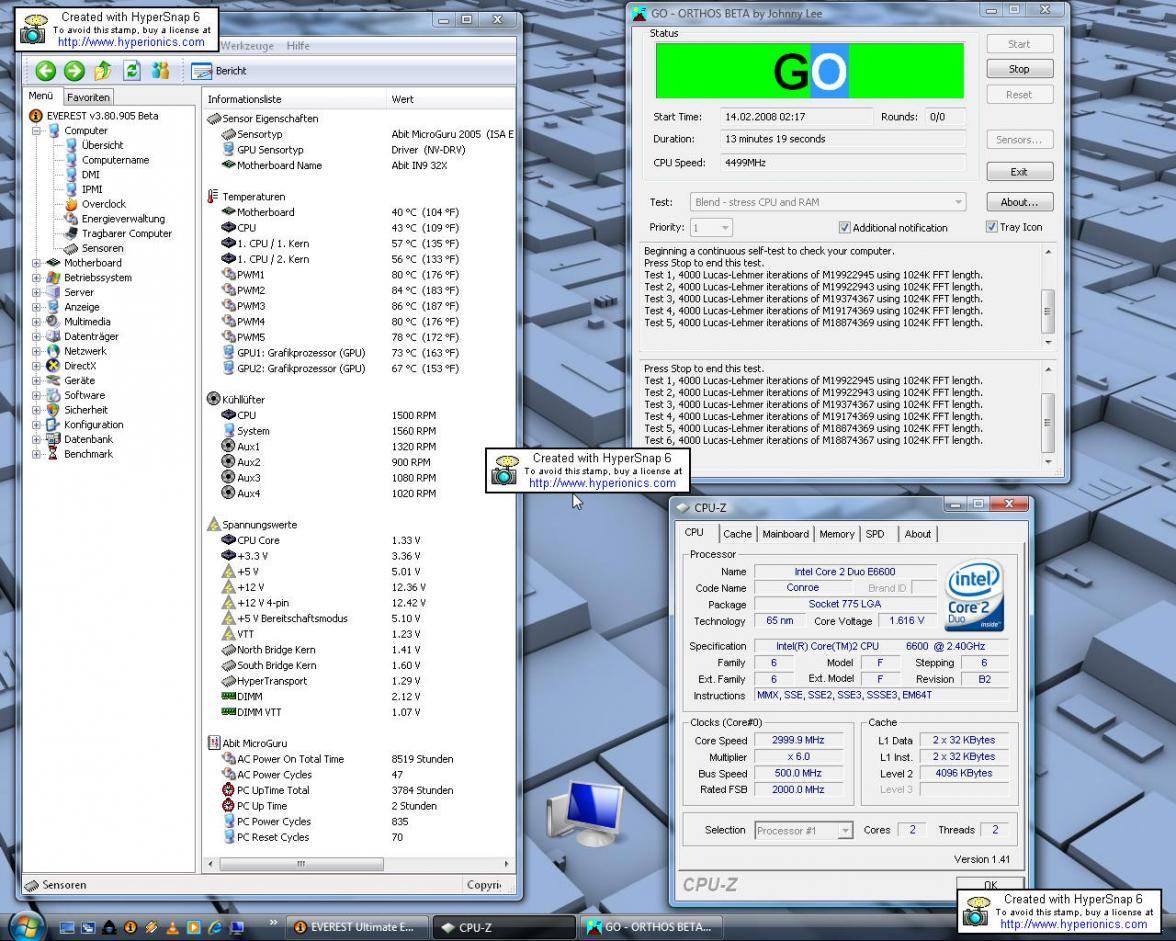Select Übersicht in the Computer tree
Image resolution: width=1176 pixels, height=941 pixels.
(x=102, y=145)
